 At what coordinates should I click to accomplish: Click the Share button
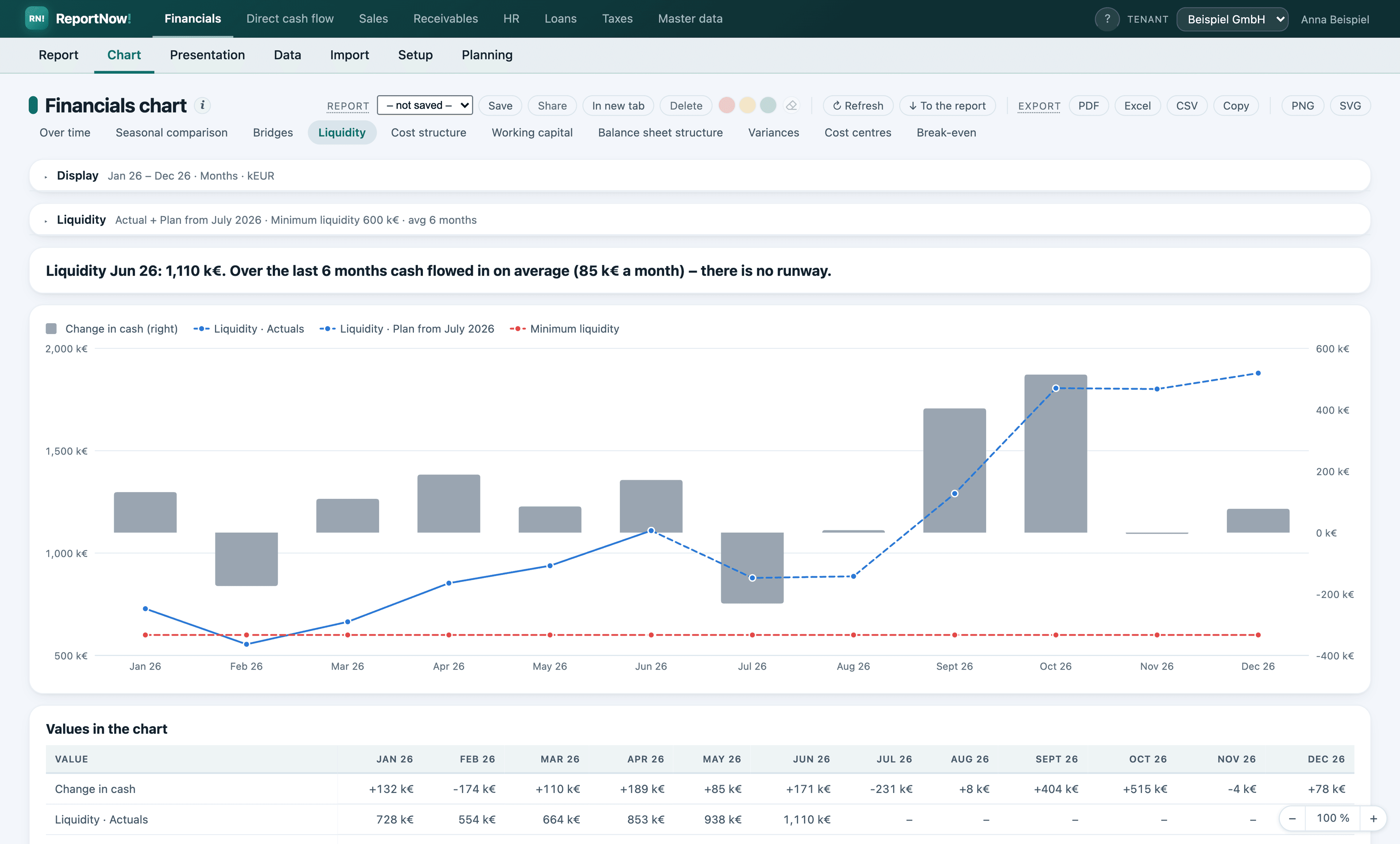coord(552,106)
